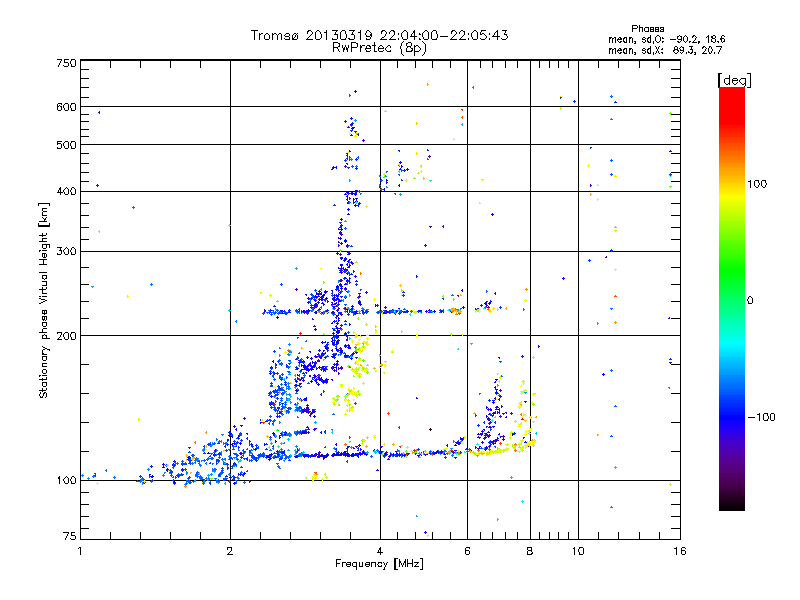The image size is (800, 600).
Task: Click the '-100' colorbar tick label
Action: 761,417
